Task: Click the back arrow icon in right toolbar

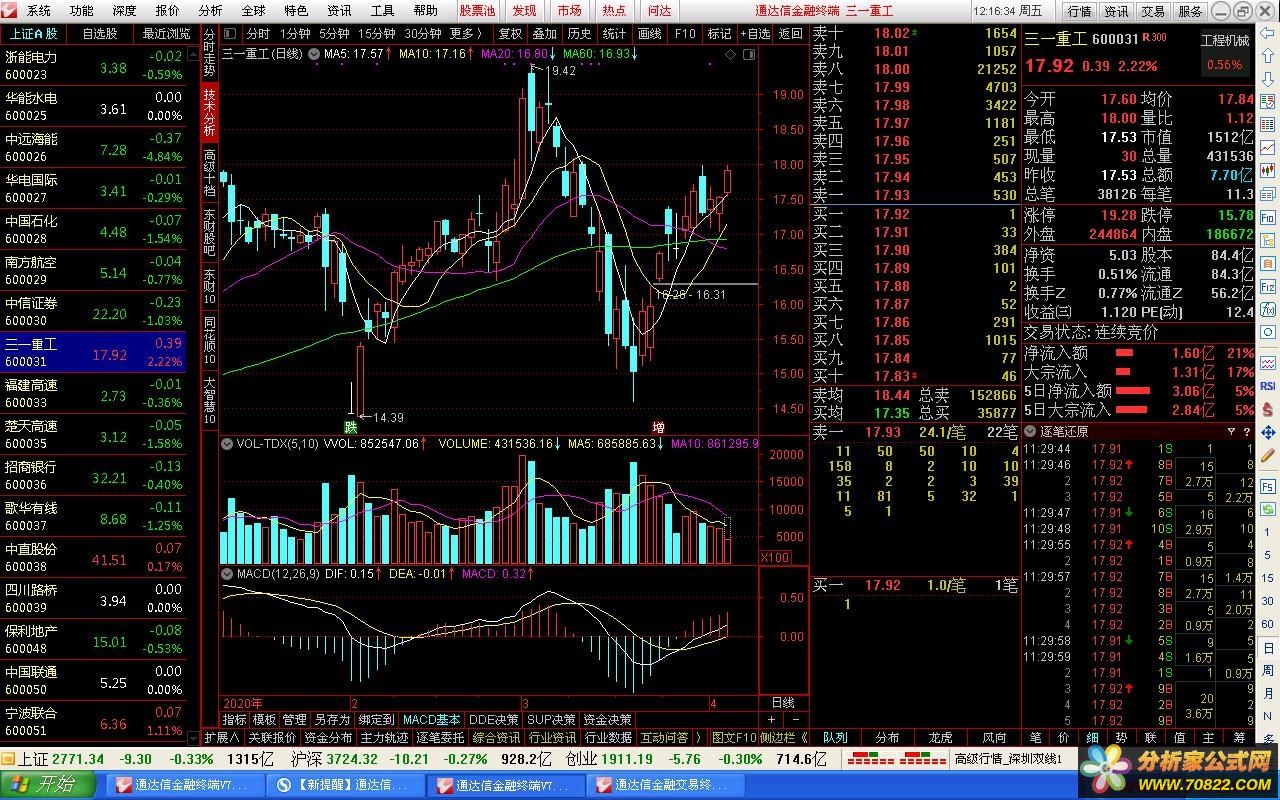Action: [x=1267, y=34]
